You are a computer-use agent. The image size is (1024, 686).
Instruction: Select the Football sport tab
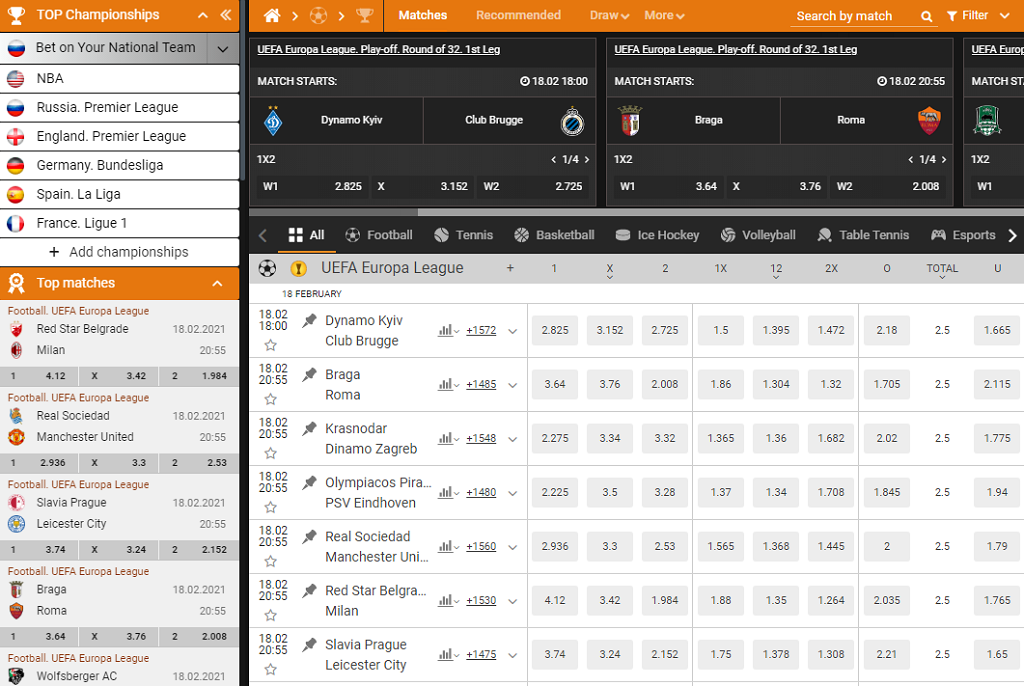(379, 235)
